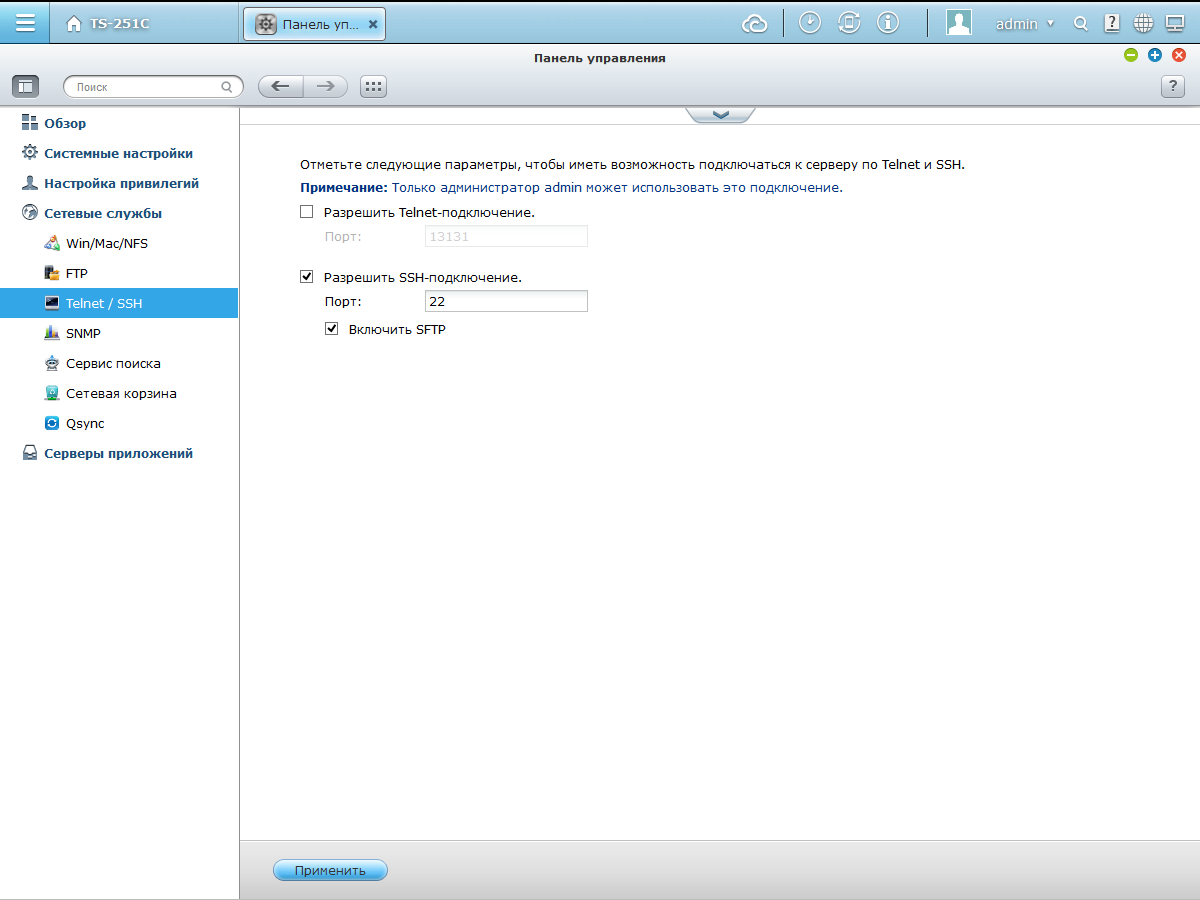The image size is (1200, 900).
Task: Open the main hamburger menu
Action: point(25,22)
